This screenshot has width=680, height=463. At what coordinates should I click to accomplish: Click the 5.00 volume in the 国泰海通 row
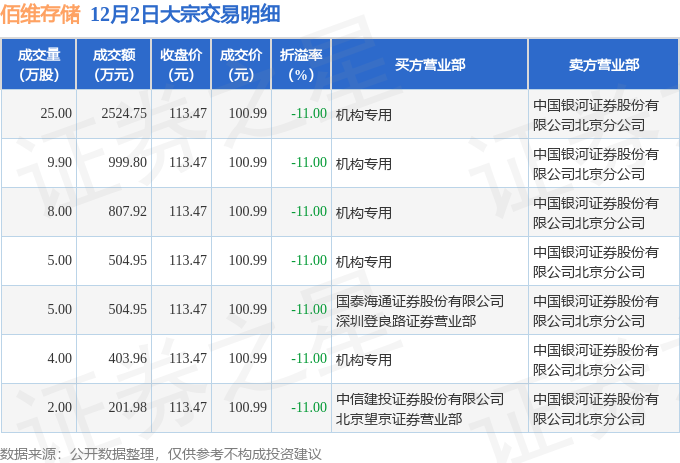tap(59, 310)
